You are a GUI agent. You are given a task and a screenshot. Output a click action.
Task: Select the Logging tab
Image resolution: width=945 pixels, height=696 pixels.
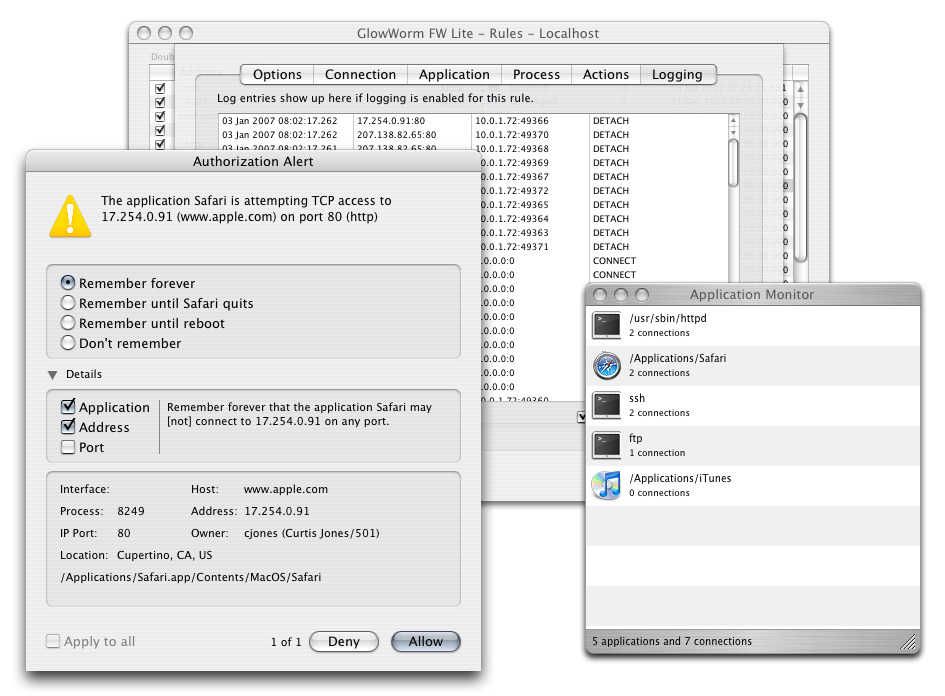(x=677, y=75)
